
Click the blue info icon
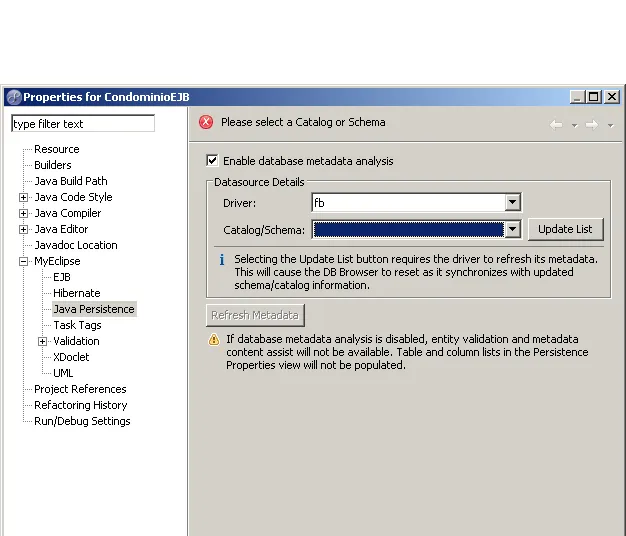[x=222, y=260]
